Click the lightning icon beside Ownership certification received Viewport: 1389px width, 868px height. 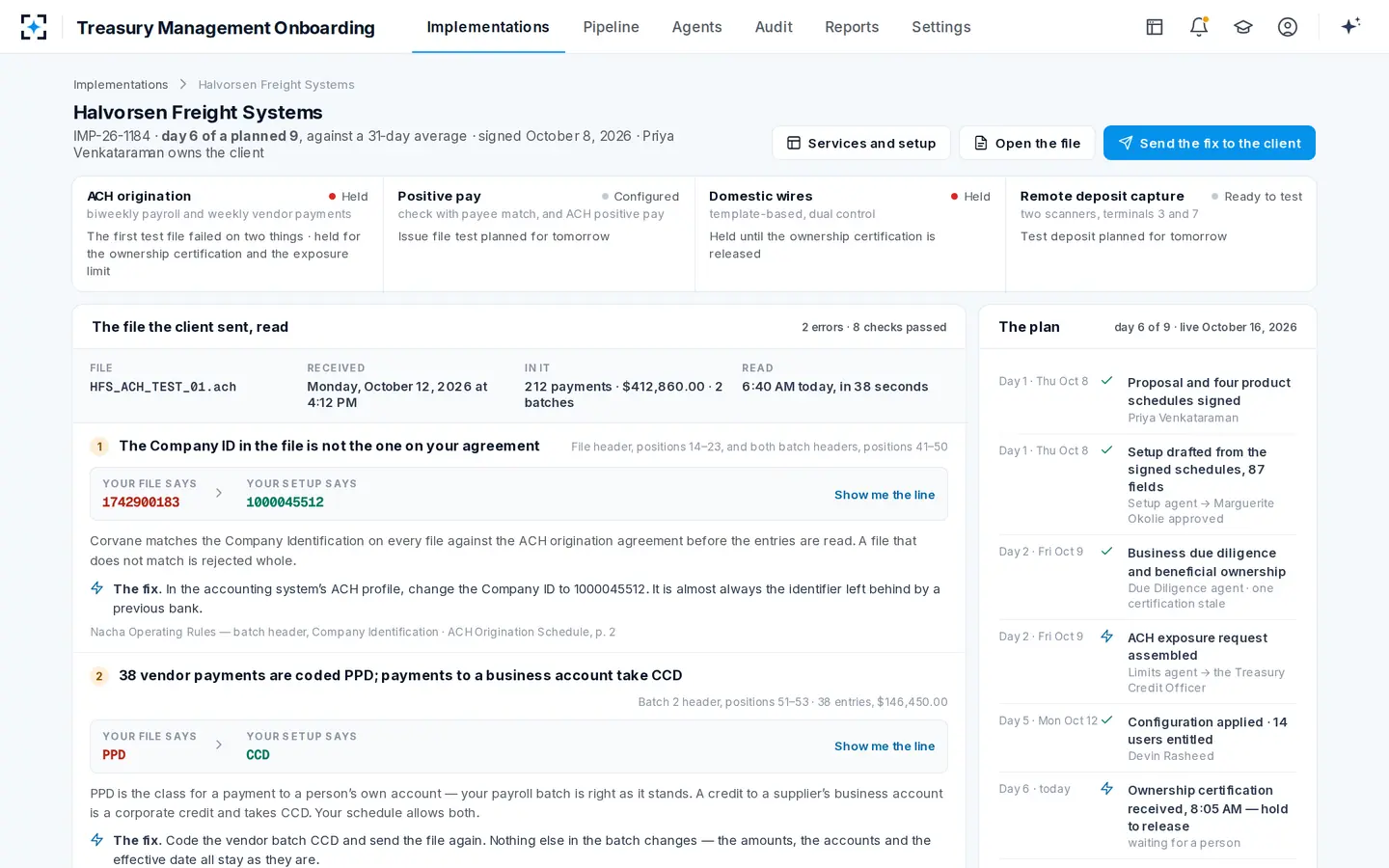coord(1107,789)
